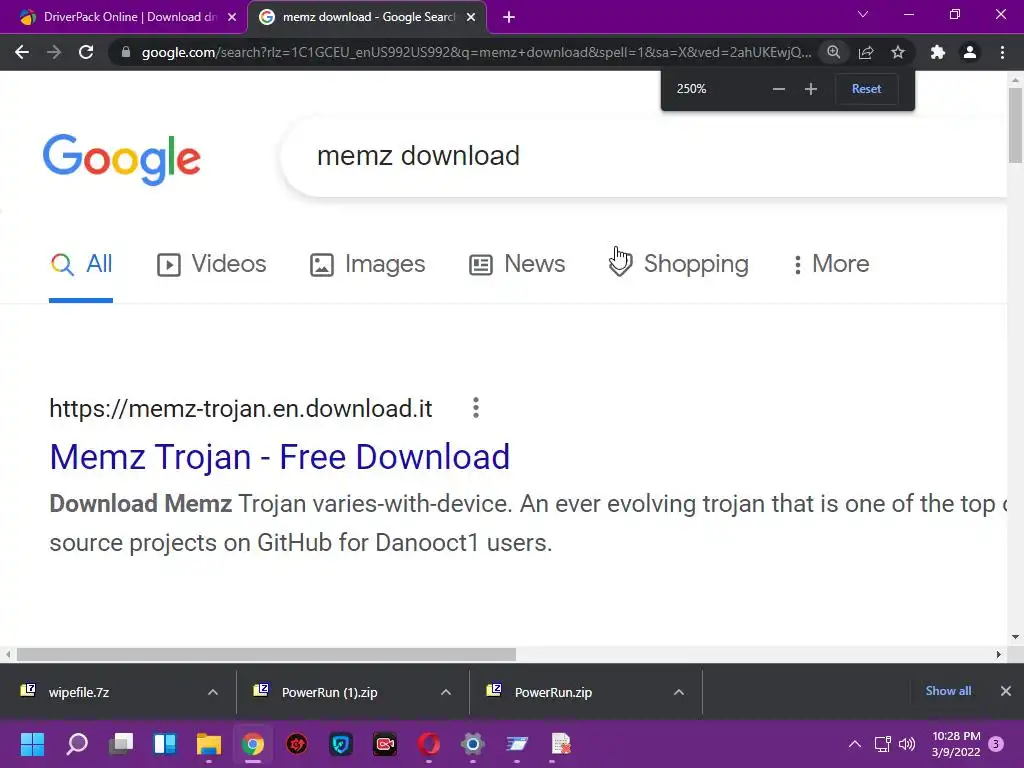Open the red screen recorder taskbar icon
The width and height of the screenshot is (1024, 768).
(x=385, y=744)
